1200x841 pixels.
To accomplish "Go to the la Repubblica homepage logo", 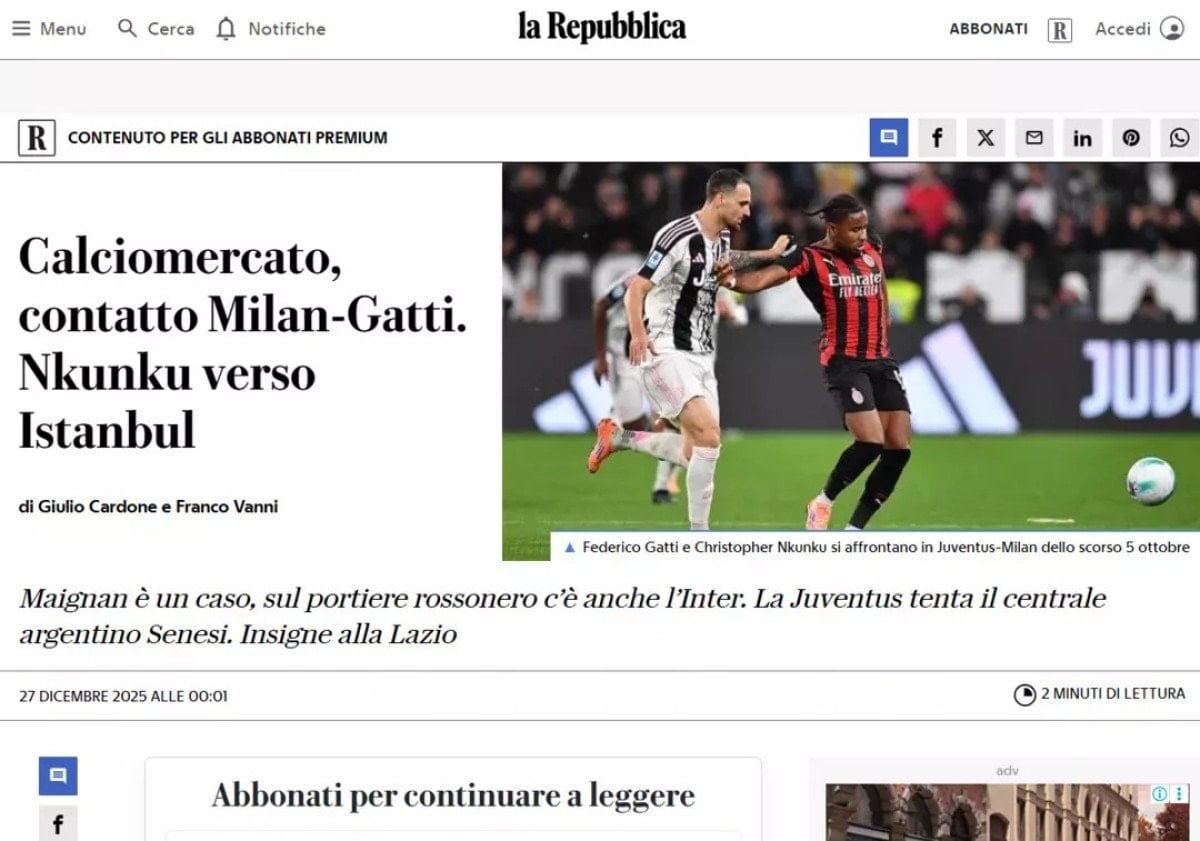I will click(602, 27).
